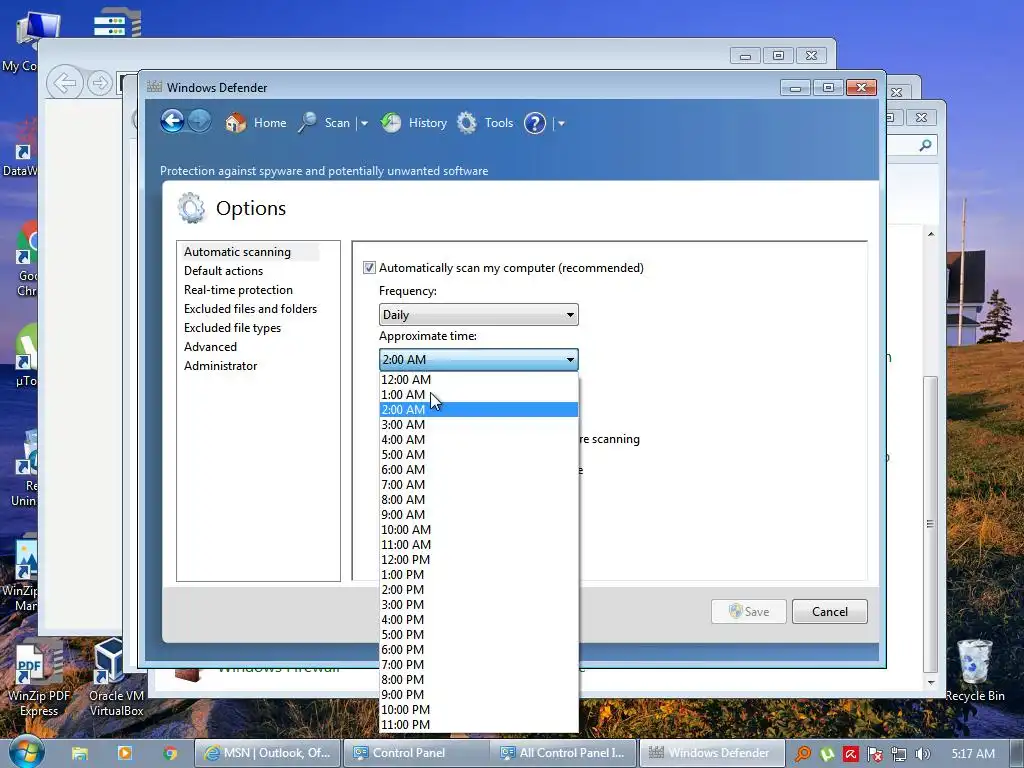Choose 10:00 AM from time list

pos(479,530)
